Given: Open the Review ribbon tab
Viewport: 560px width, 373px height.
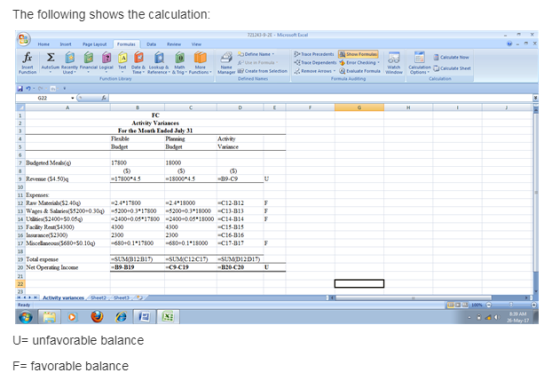Looking at the screenshot, I should (x=174, y=44).
